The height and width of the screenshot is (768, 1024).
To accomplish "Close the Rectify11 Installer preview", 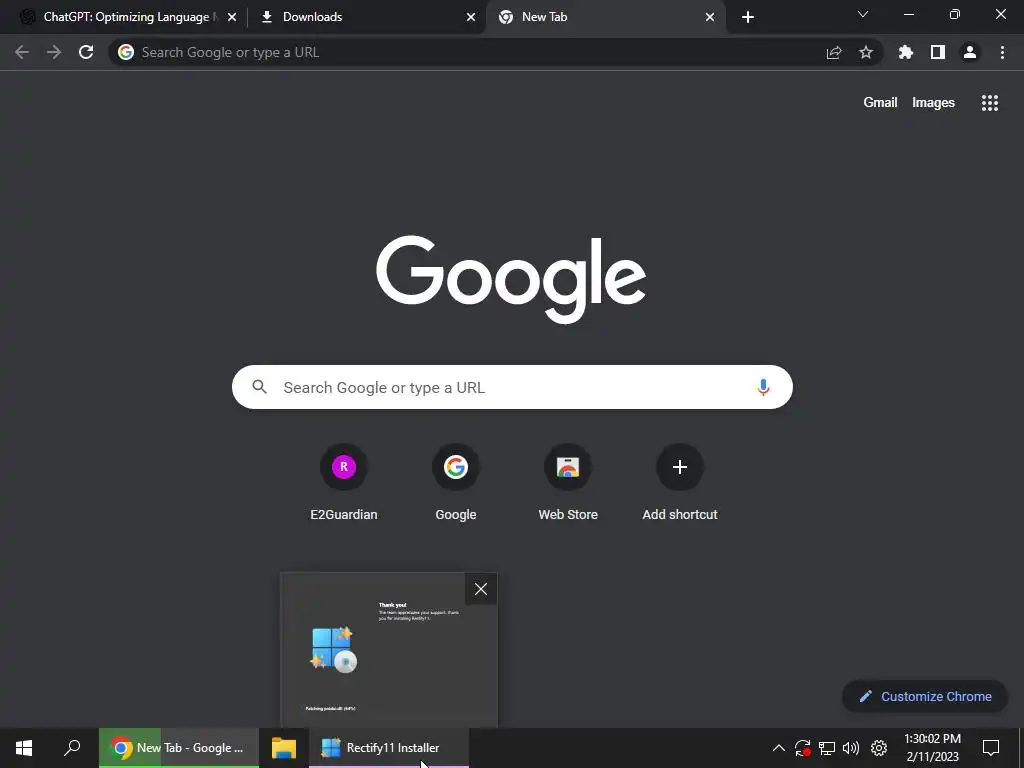I will (481, 589).
